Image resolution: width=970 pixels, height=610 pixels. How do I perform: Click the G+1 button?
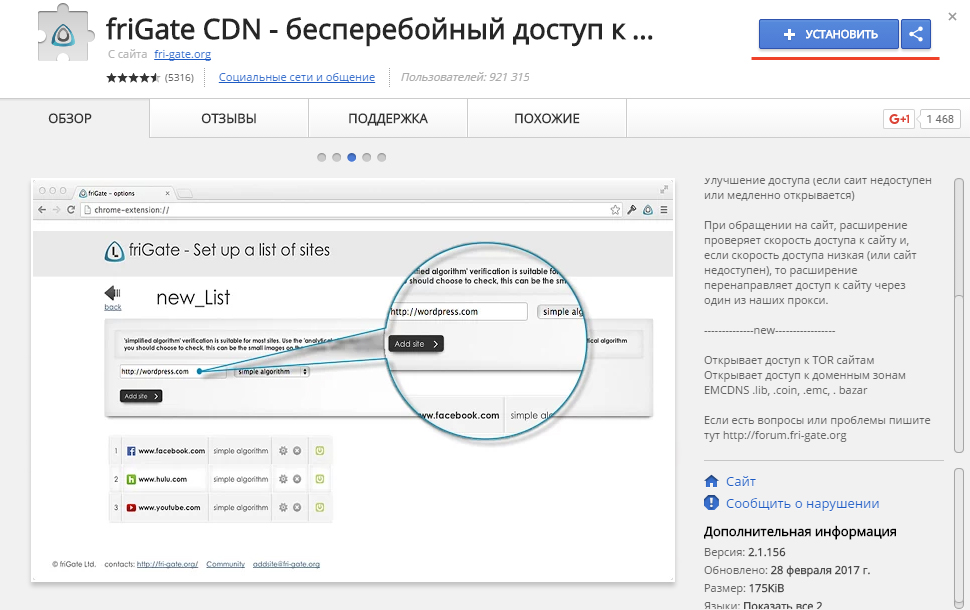click(899, 119)
